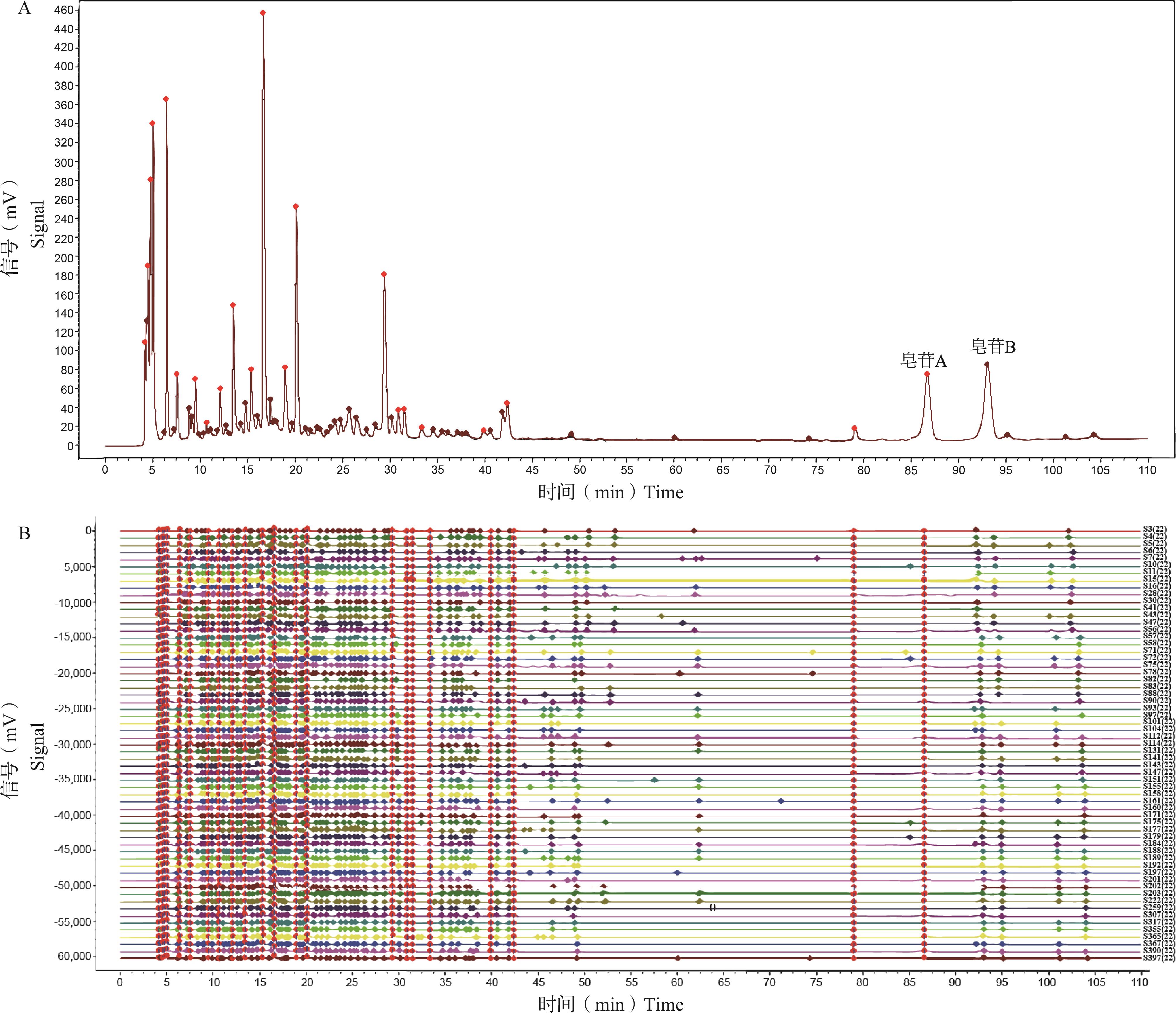1176x1013 pixels.
Task: Click the 皂苷B peak label
Action: [x=993, y=346]
